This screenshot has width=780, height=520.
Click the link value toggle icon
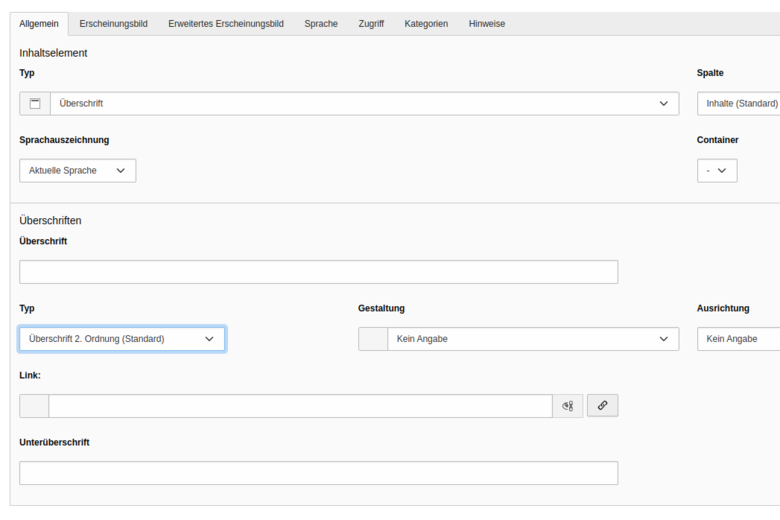coord(568,406)
